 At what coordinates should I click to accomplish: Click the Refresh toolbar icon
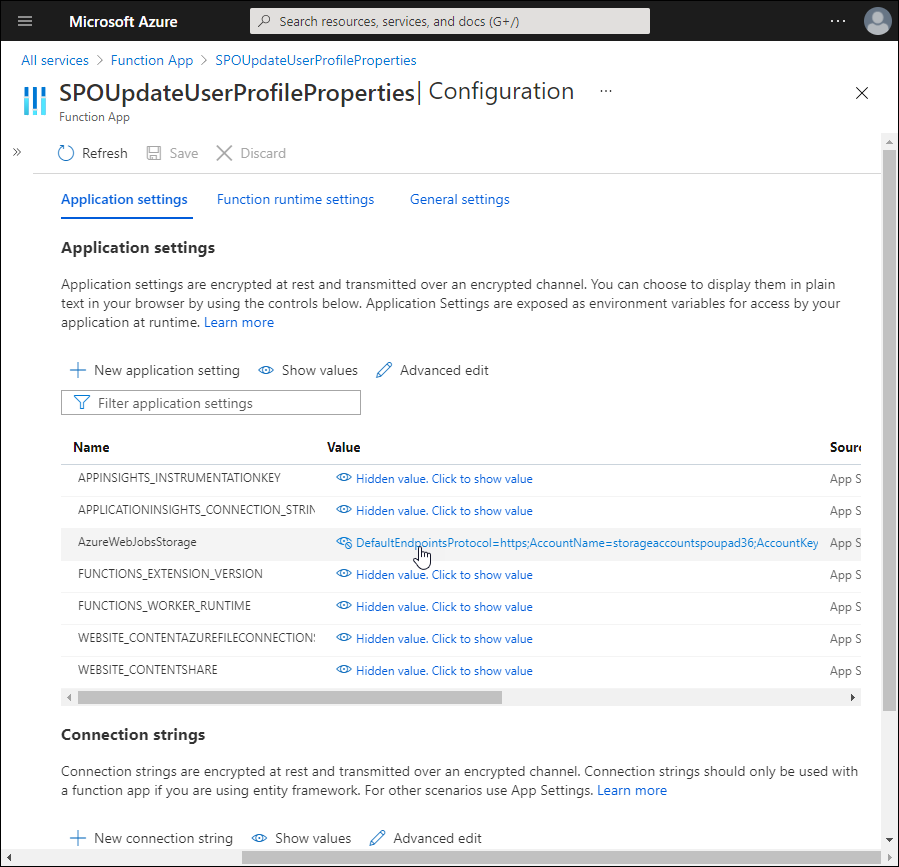(x=66, y=153)
